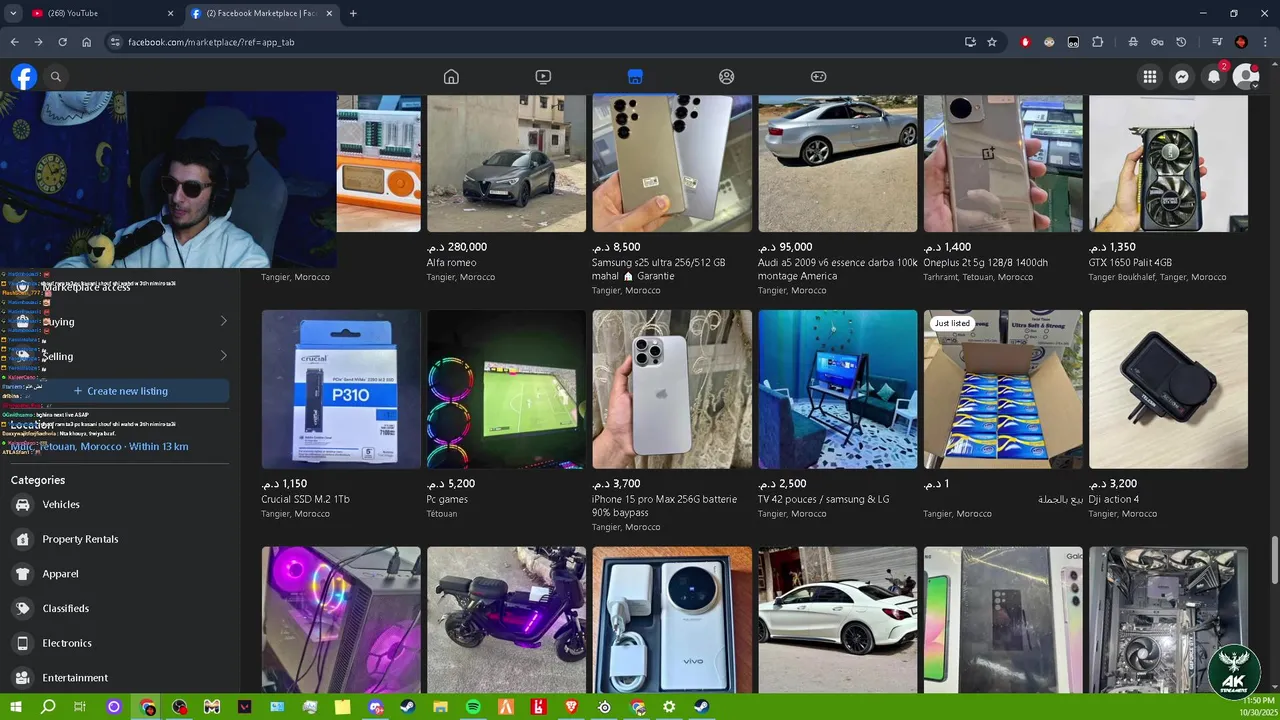Open the account profile picture menu

[x=1246, y=77]
